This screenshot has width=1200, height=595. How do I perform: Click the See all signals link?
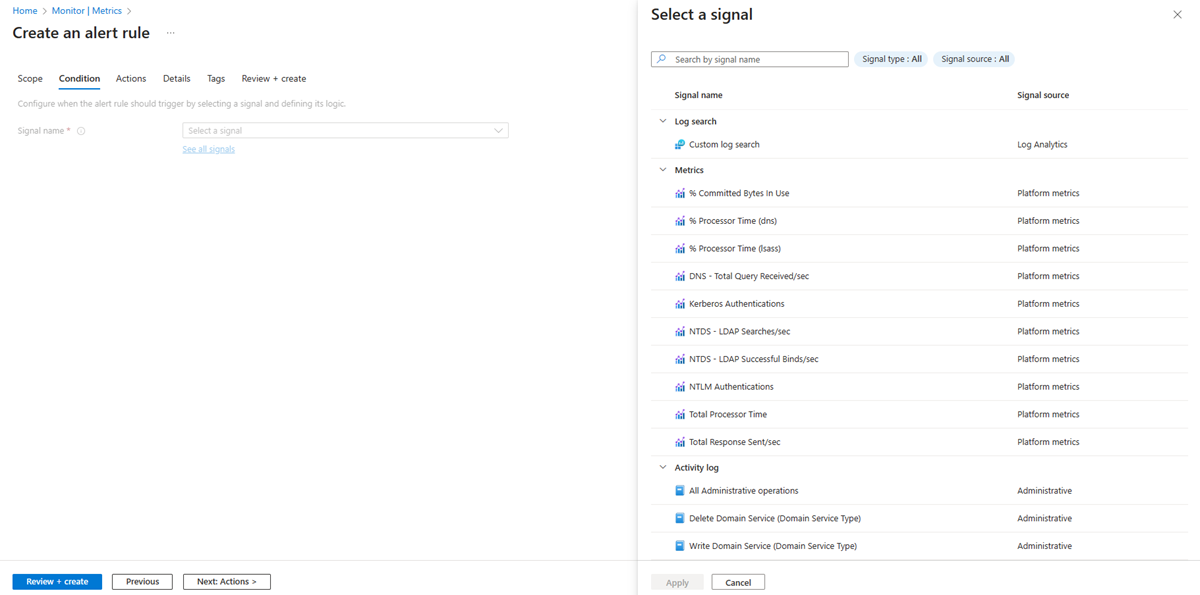(209, 149)
